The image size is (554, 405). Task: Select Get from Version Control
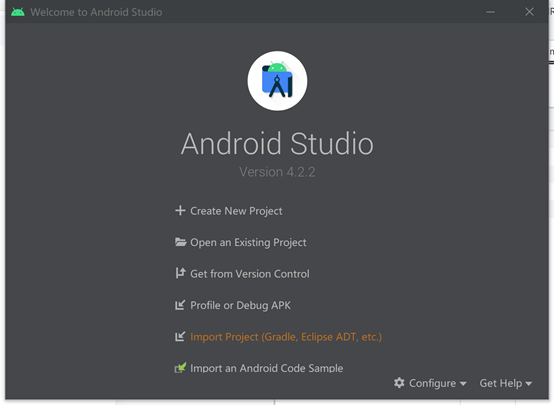[x=250, y=274]
